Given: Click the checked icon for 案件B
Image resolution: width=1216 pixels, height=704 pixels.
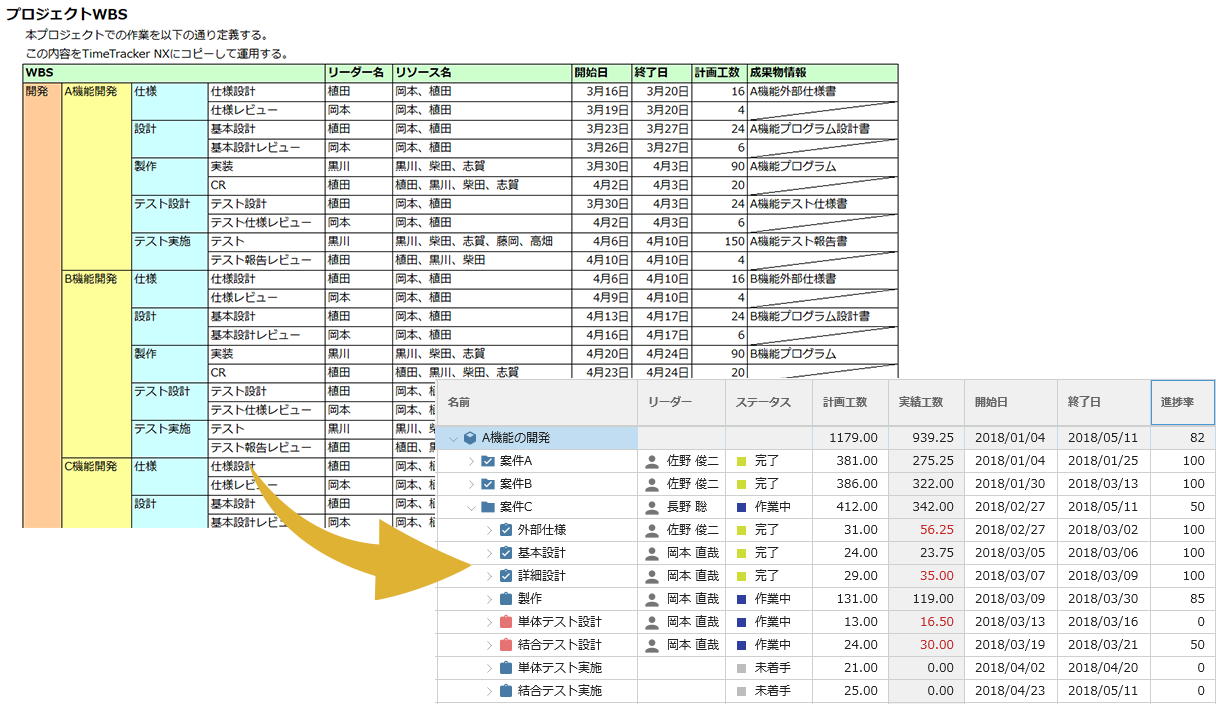Looking at the screenshot, I should (488, 484).
